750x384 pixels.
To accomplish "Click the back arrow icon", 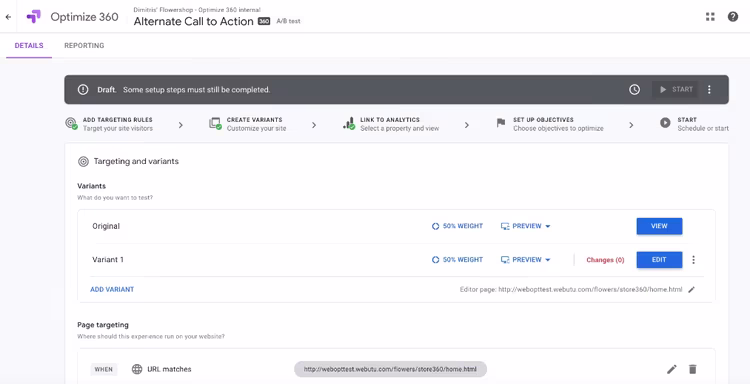I will click(x=8, y=17).
